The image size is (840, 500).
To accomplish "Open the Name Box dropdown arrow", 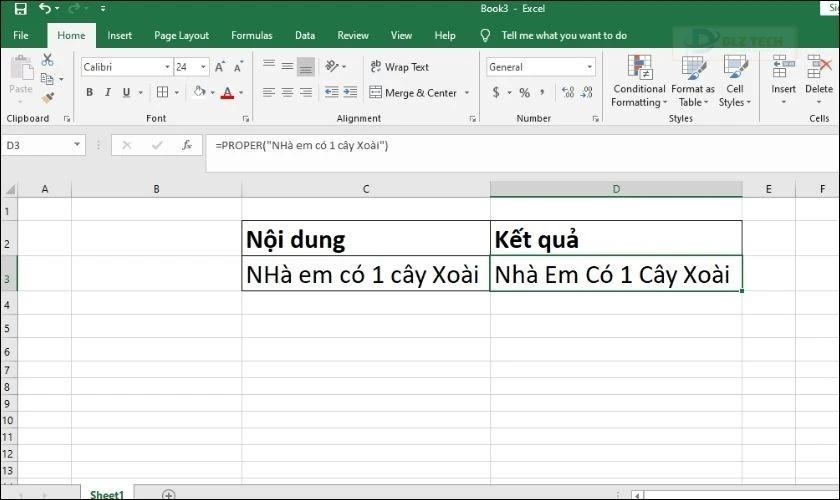I will 77,145.
